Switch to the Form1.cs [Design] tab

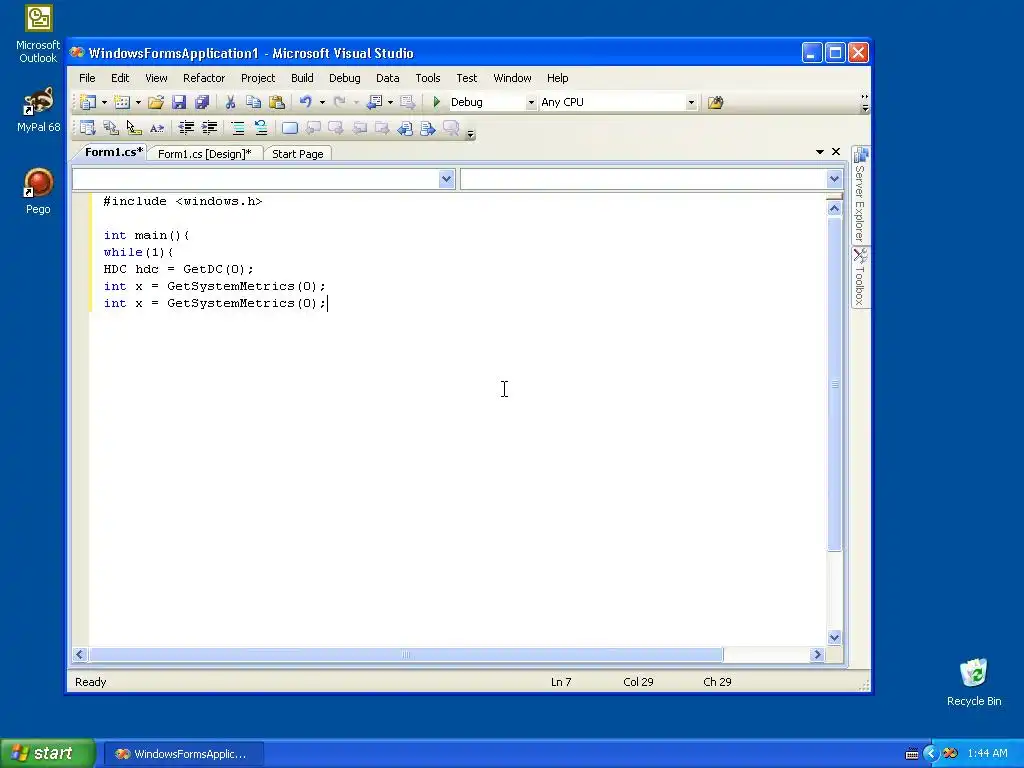[204, 153]
